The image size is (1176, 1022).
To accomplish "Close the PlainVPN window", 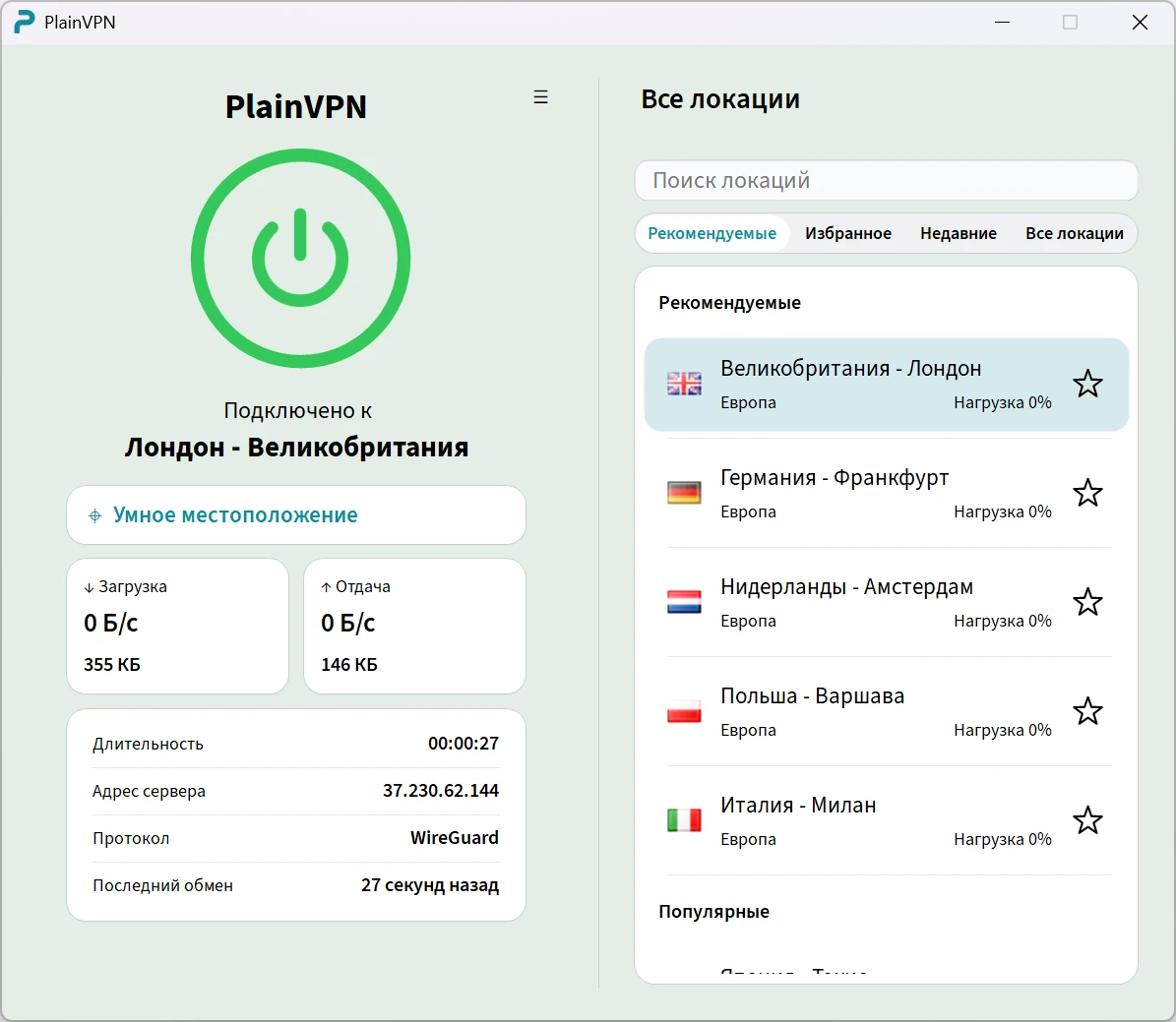I will (x=1140, y=23).
